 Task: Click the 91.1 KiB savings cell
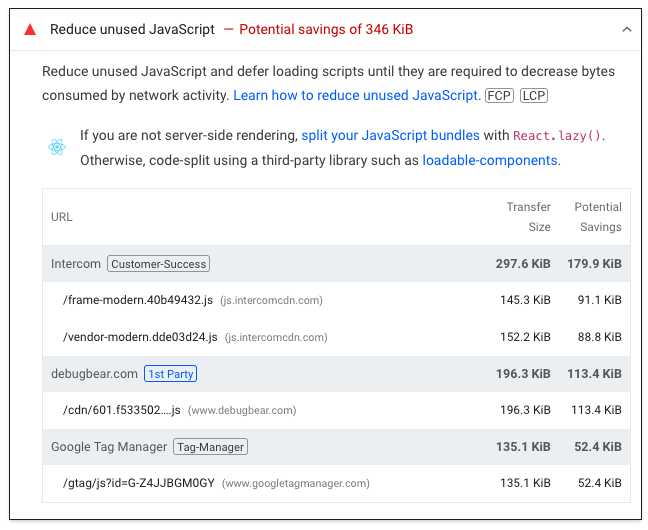[600, 300]
